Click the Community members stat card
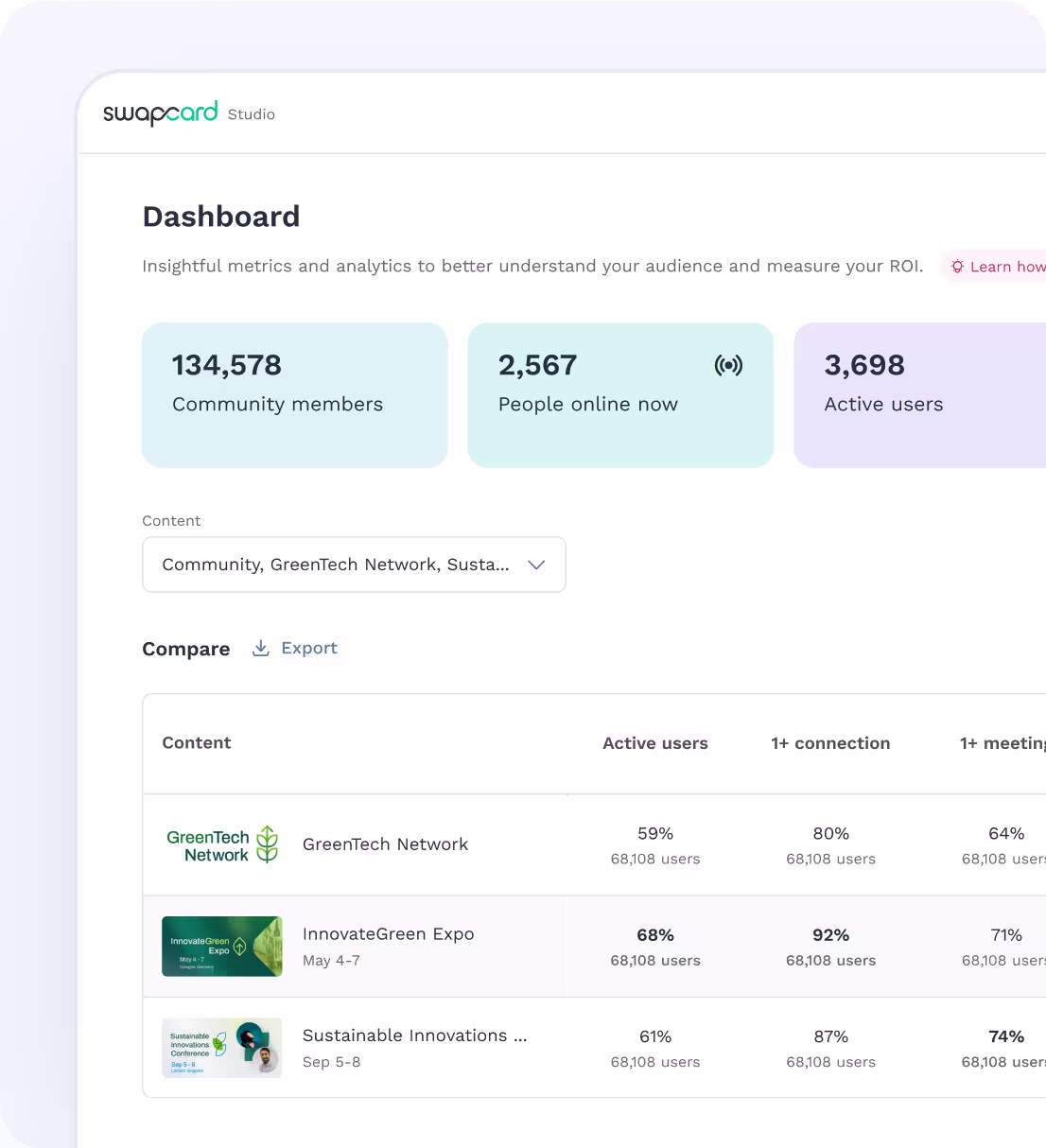This screenshot has width=1046, height=1148. click(294, 395)
